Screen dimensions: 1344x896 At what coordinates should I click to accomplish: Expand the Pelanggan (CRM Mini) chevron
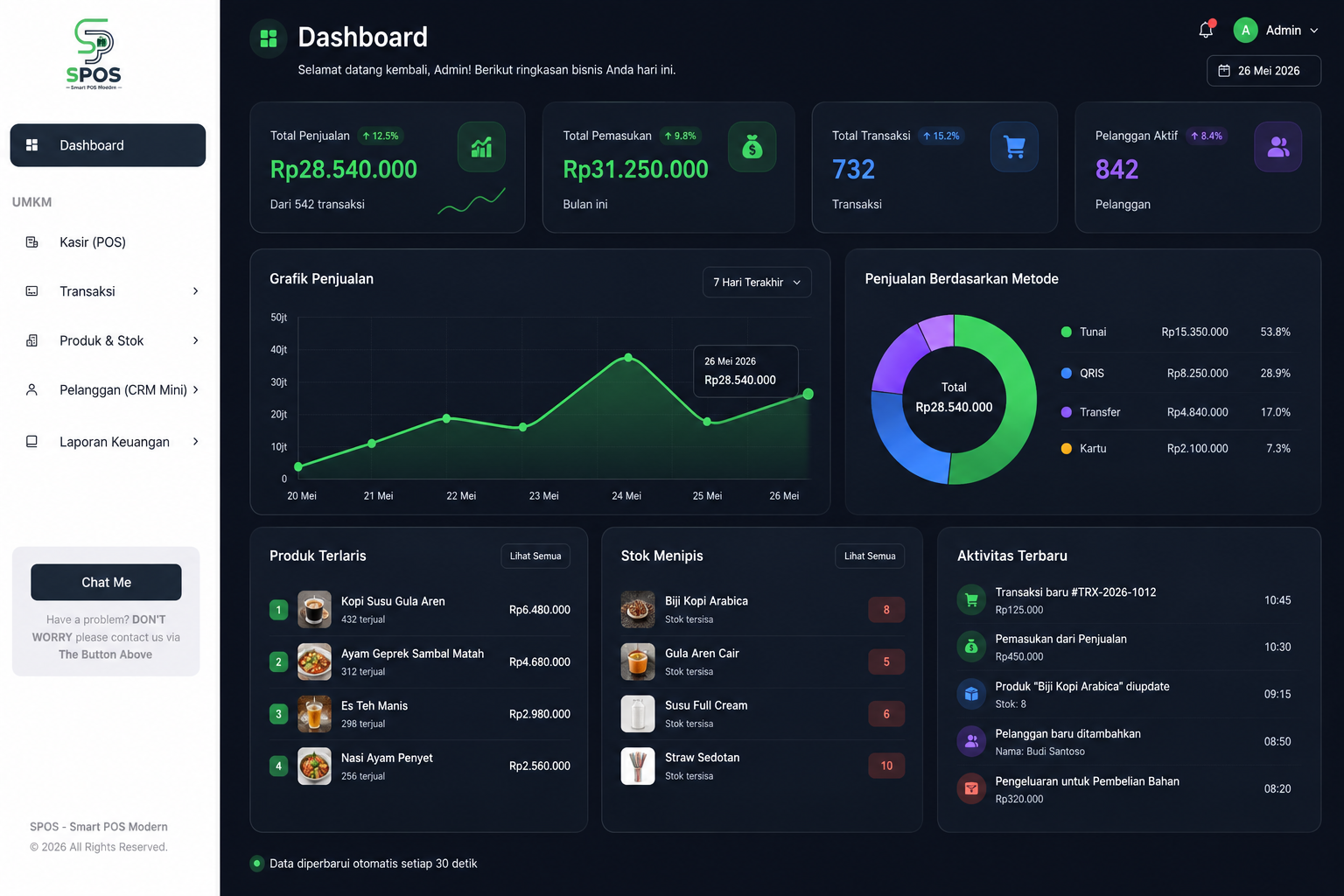point(195,389)
